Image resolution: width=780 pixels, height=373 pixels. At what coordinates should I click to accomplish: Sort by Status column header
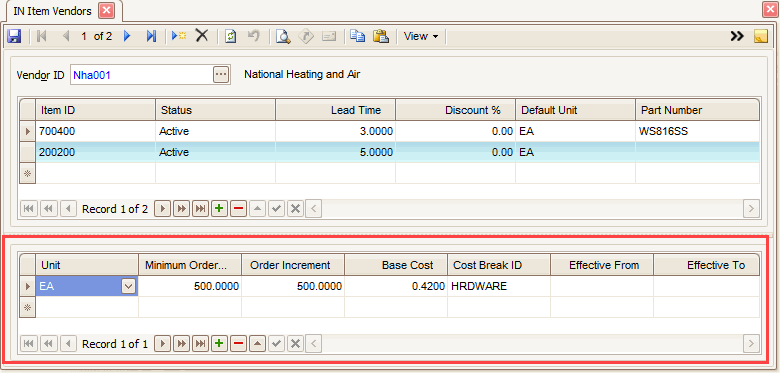point(215,110)
